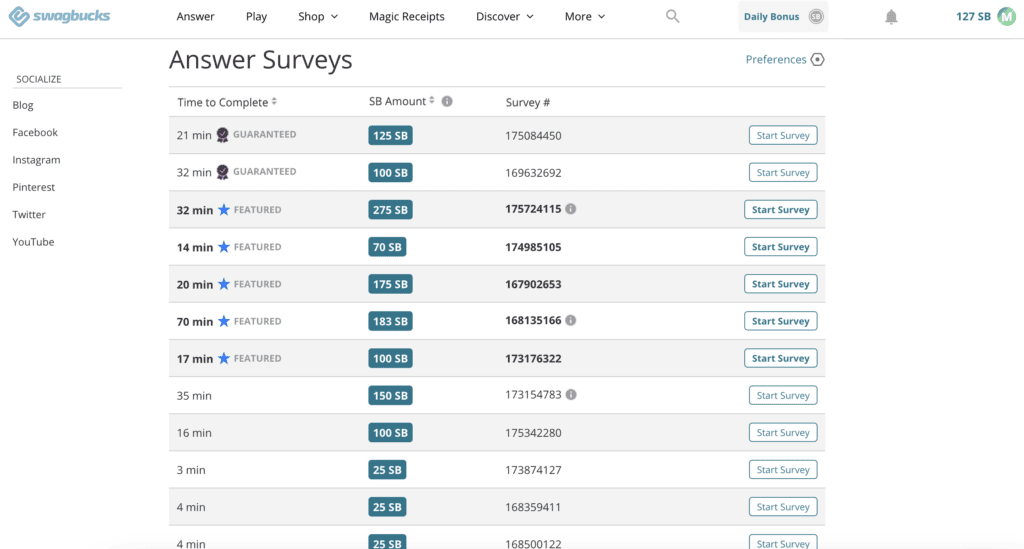
Task: Click the green profile avatar icon
Action: pos(1006,16)
